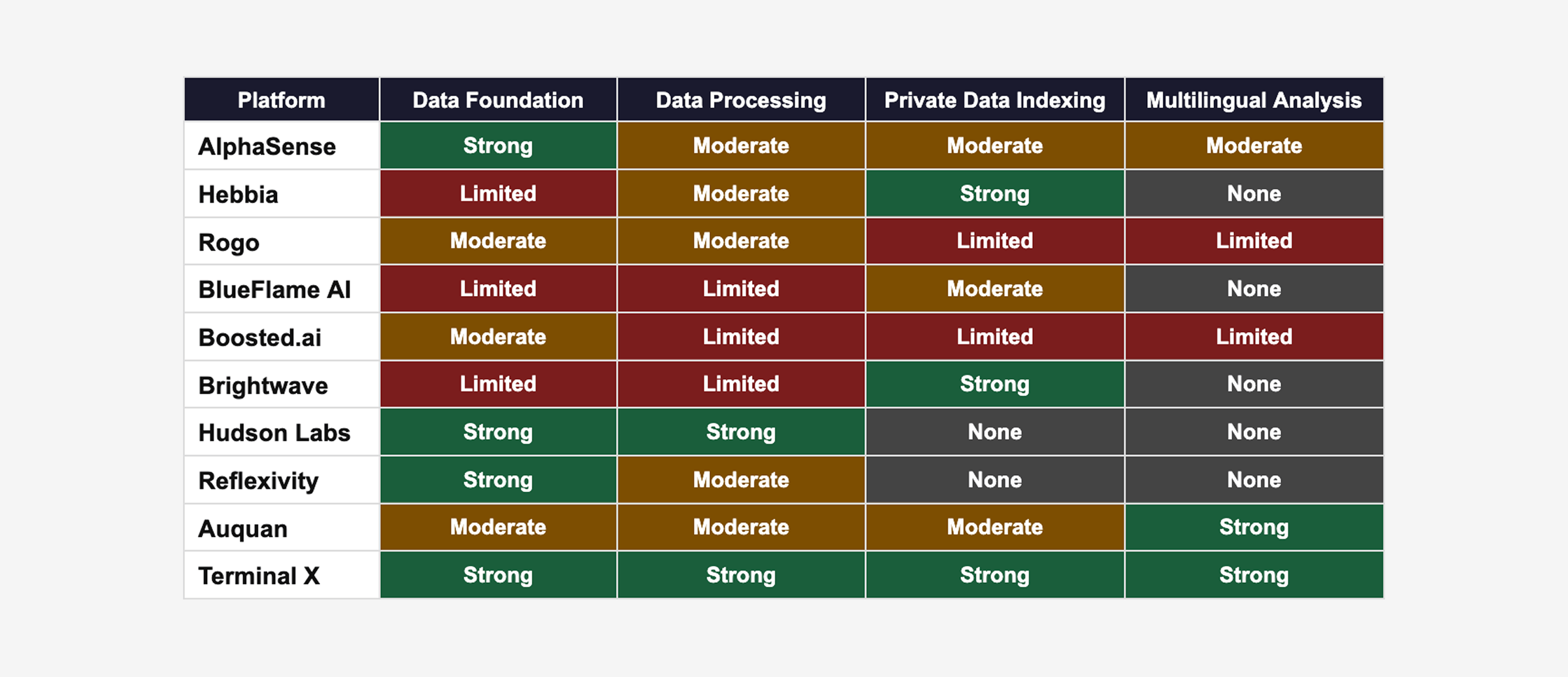Click AlphaSense's green Strong Data Foundation cell

coord(498,146)
